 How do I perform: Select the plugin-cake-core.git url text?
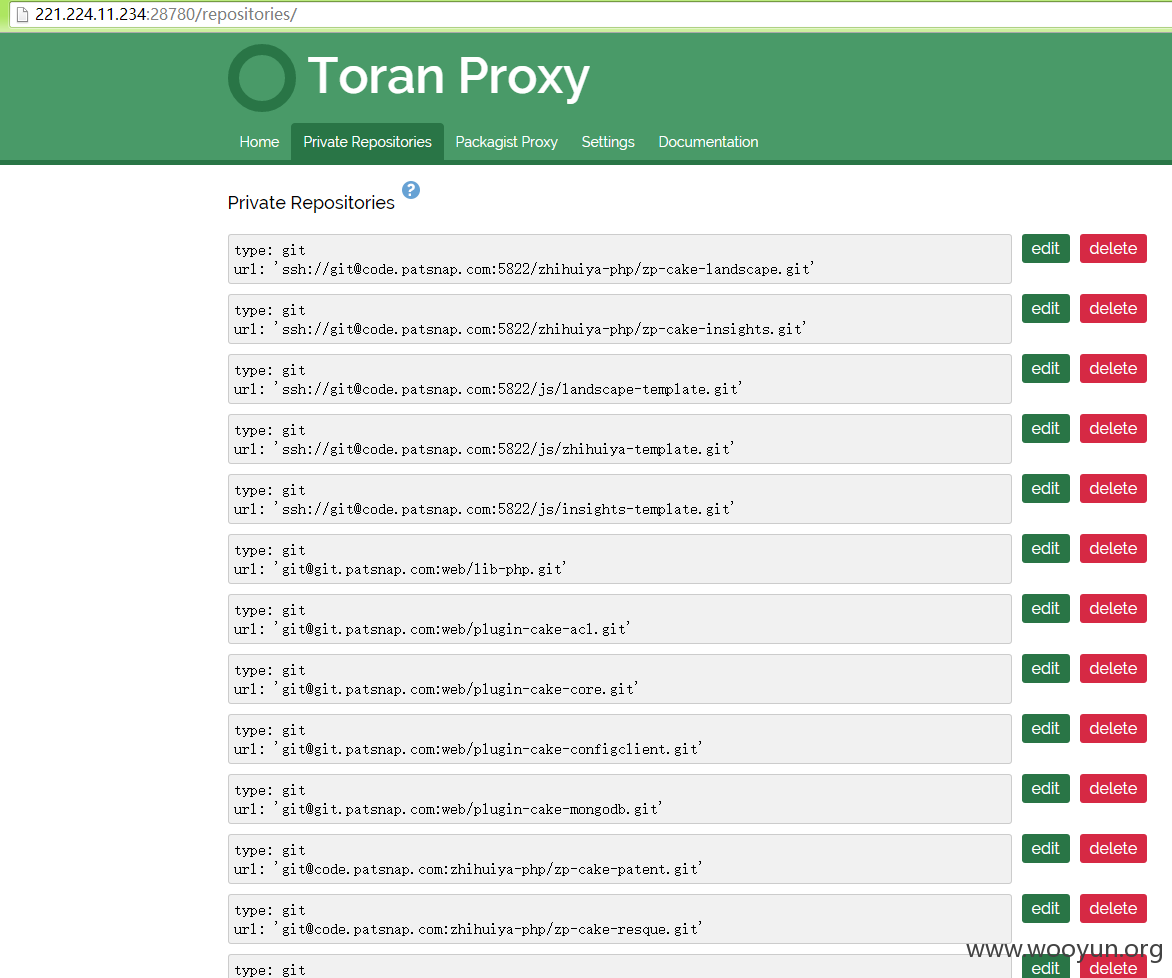click(x=436, y=689)
